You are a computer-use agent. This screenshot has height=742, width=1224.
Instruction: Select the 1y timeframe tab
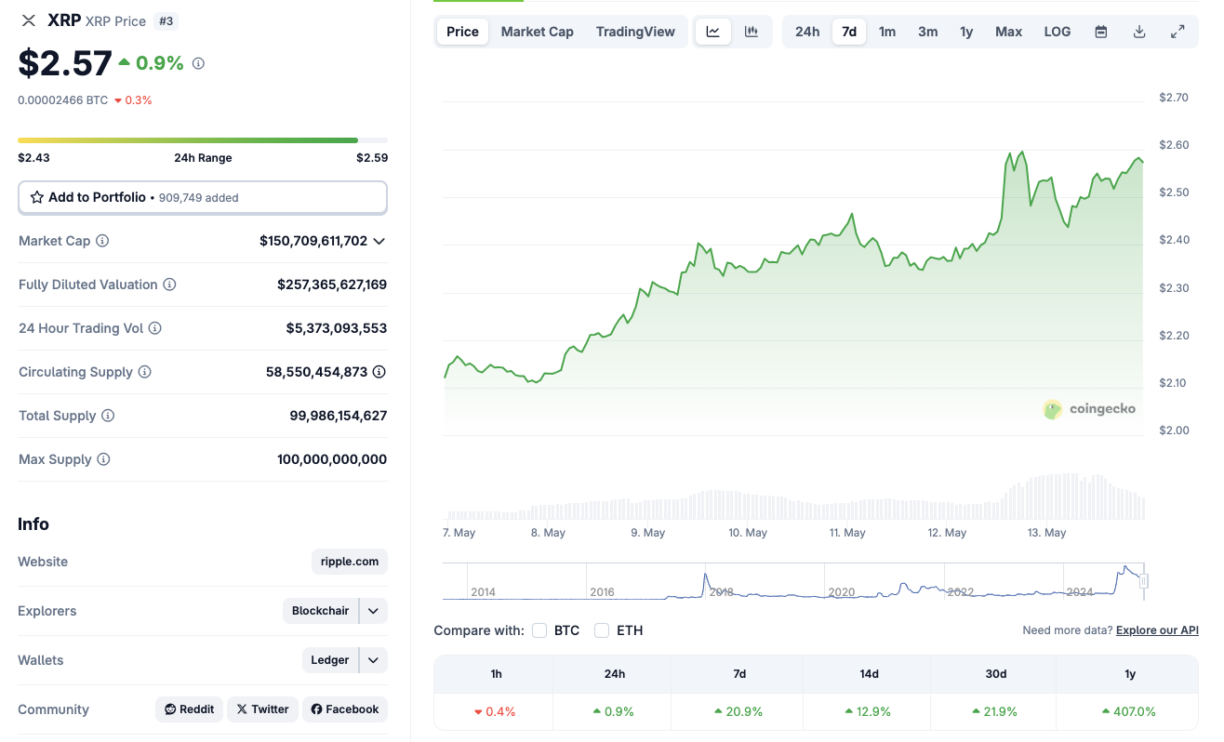966,31
